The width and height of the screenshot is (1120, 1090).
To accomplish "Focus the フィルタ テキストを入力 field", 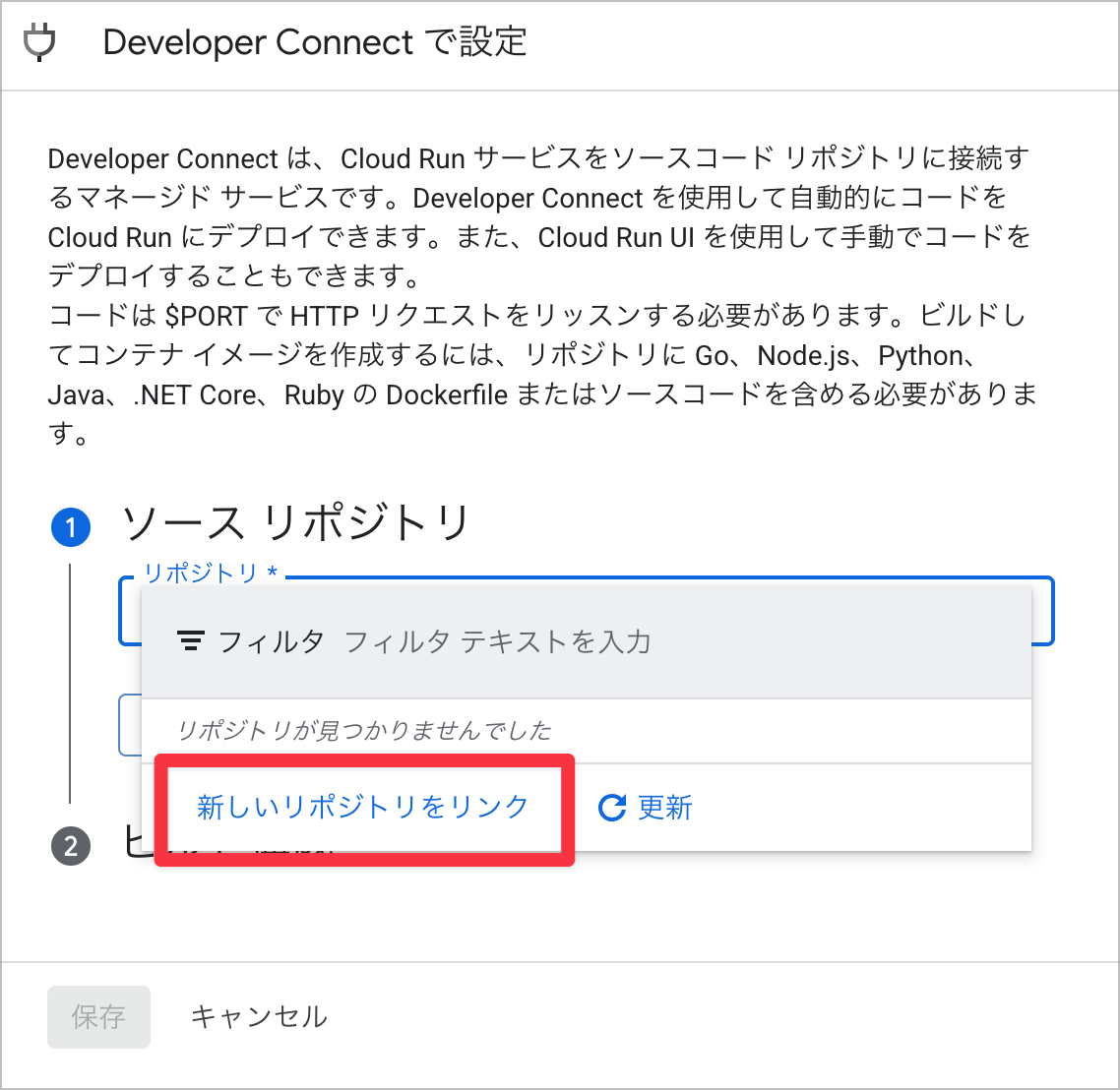I will (x=498, y=641).
